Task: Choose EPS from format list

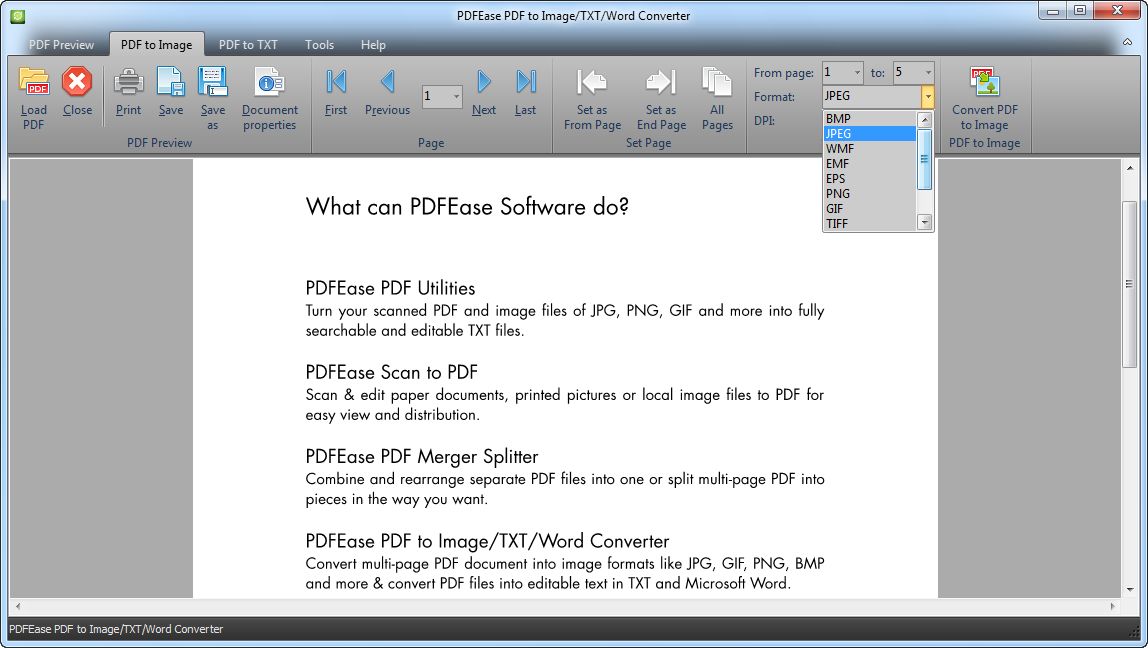Action: 870,179
